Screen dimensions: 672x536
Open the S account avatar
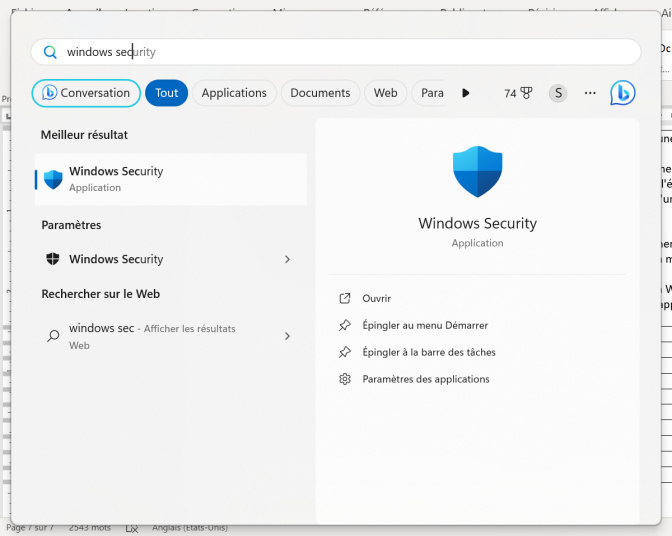(558, 93)
